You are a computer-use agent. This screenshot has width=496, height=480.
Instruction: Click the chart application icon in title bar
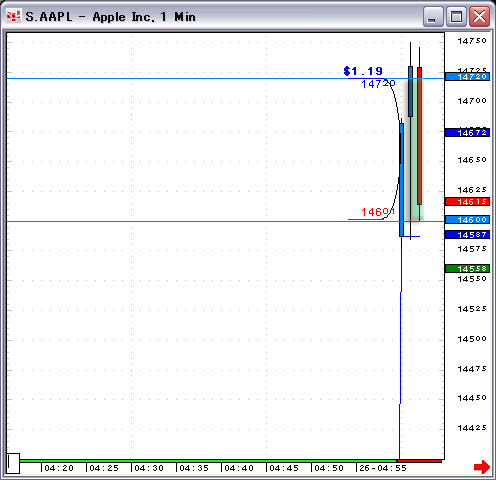pyautogui.click(x=14, y=16)
